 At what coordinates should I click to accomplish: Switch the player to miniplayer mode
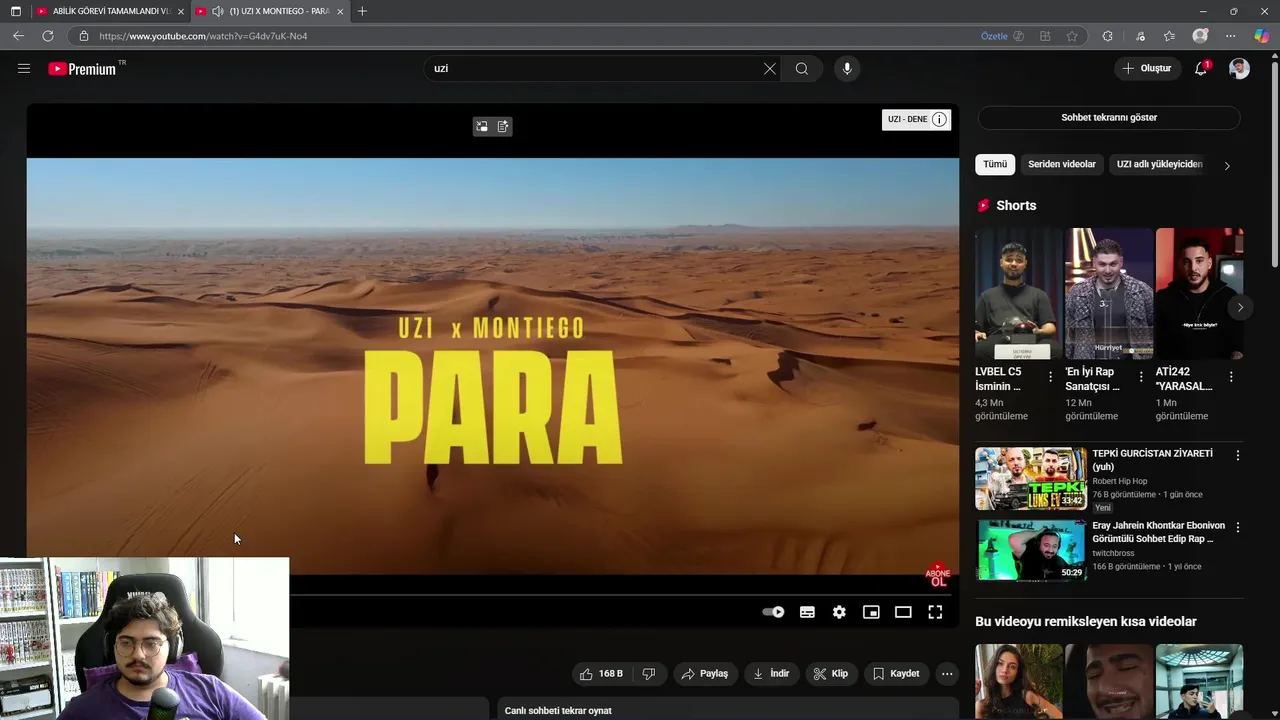tap(871, 612)
